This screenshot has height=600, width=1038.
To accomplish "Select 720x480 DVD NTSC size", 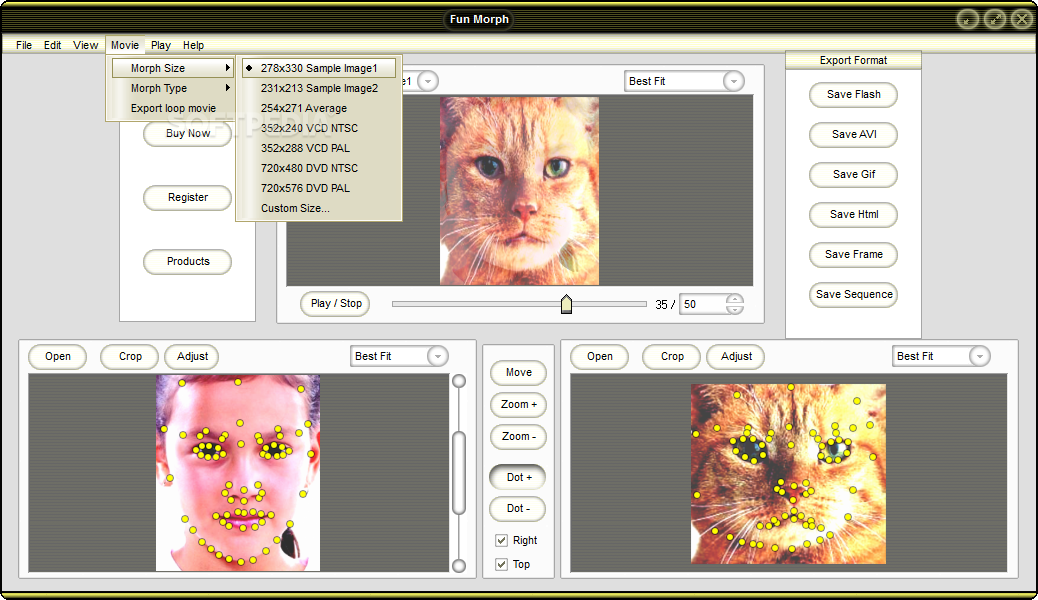I will tap(319, 168).
